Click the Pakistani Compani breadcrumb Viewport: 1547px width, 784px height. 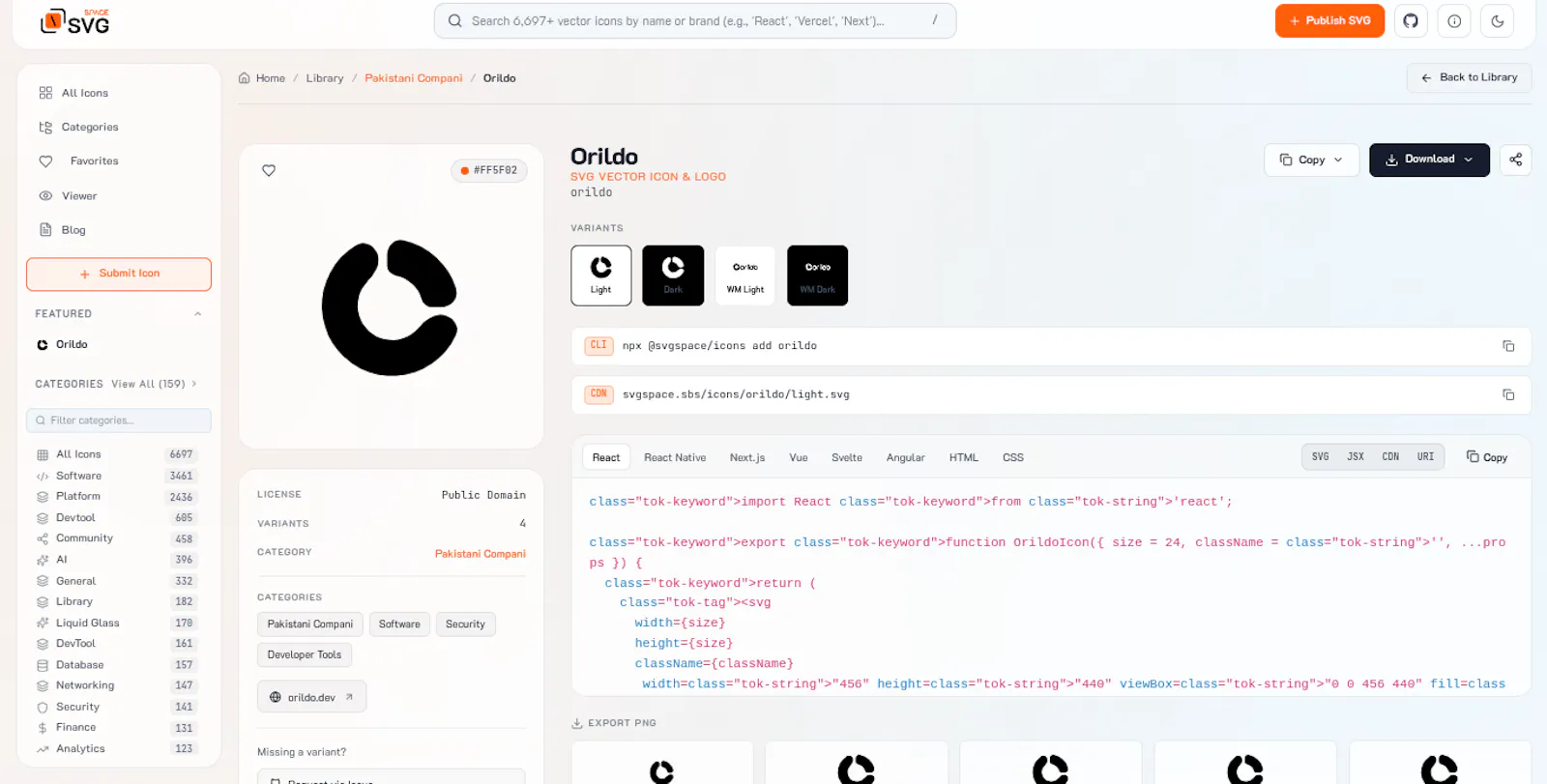414,78
